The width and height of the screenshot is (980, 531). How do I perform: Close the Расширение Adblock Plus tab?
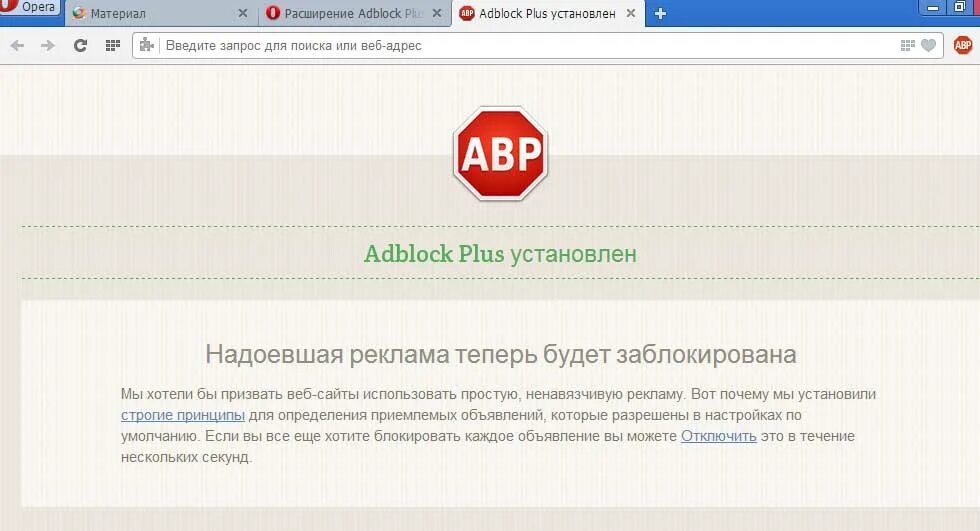[x=437, y=13]
